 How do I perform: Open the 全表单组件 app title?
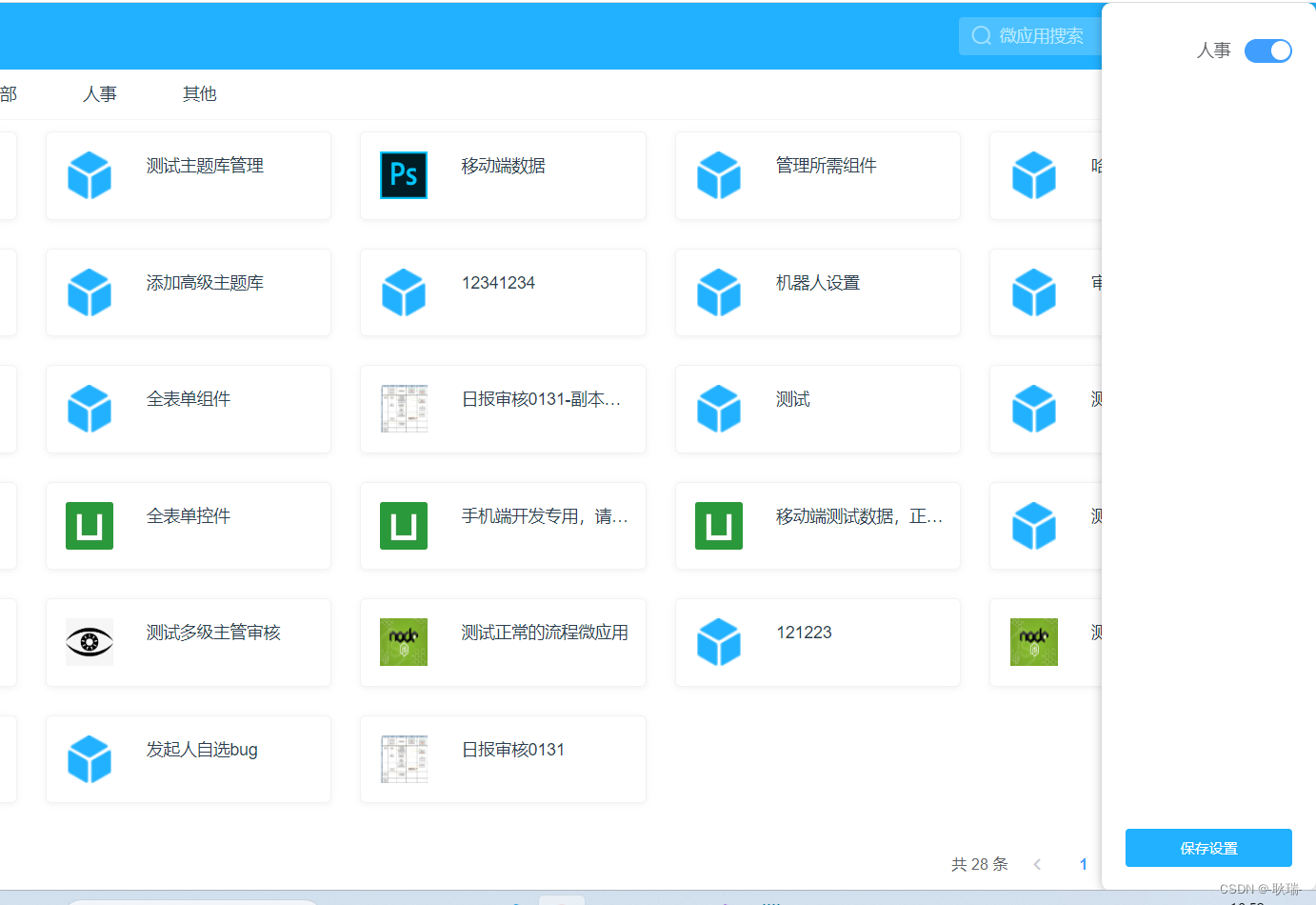tap(189, 399)
